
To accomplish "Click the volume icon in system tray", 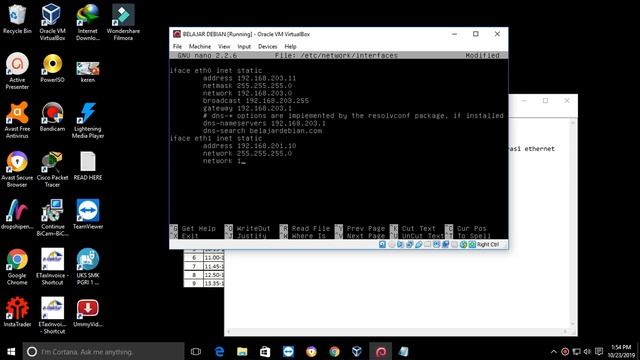I will click(587, 351).
